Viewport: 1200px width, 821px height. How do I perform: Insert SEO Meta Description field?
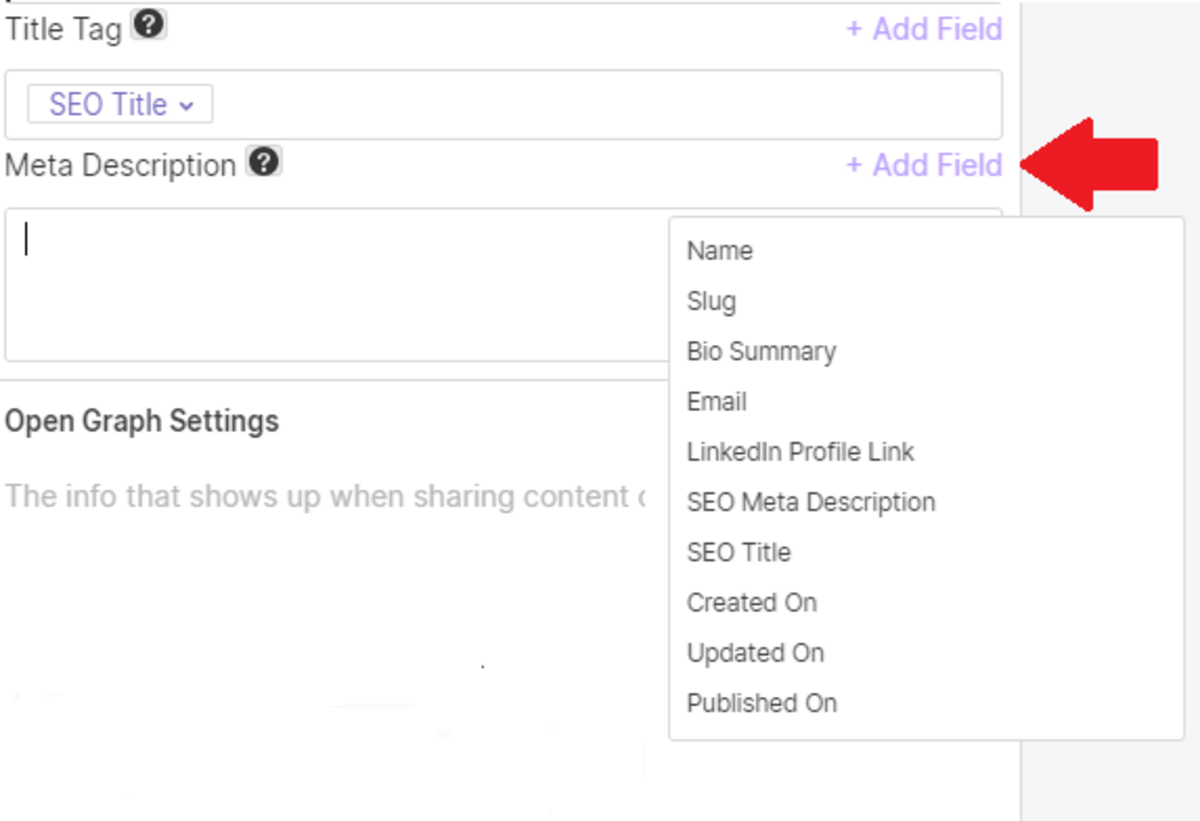pos(810,501)
